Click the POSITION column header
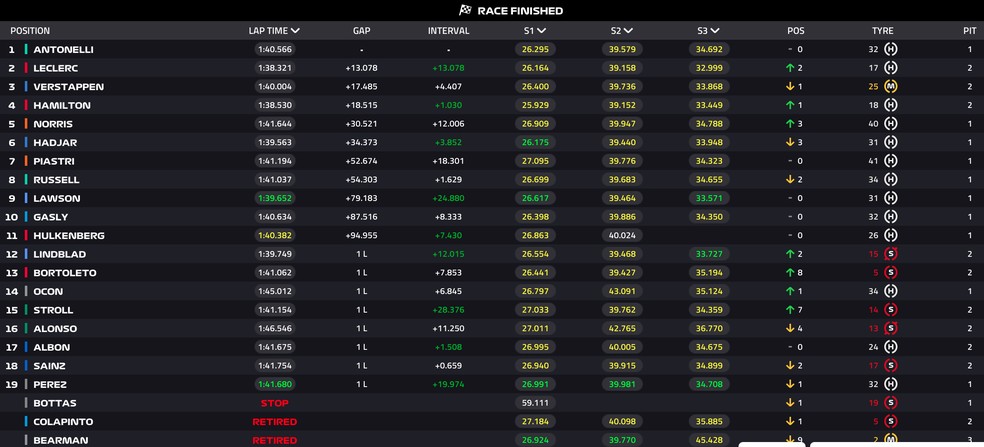This screenshot has width=984, height=447. tap(30, 30)
